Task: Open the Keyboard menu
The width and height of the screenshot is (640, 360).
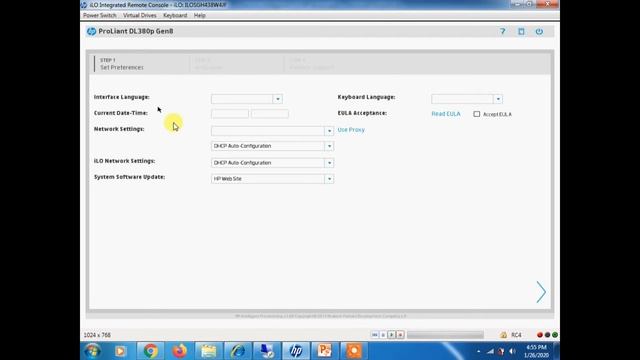Action: (x=175, y=16)
